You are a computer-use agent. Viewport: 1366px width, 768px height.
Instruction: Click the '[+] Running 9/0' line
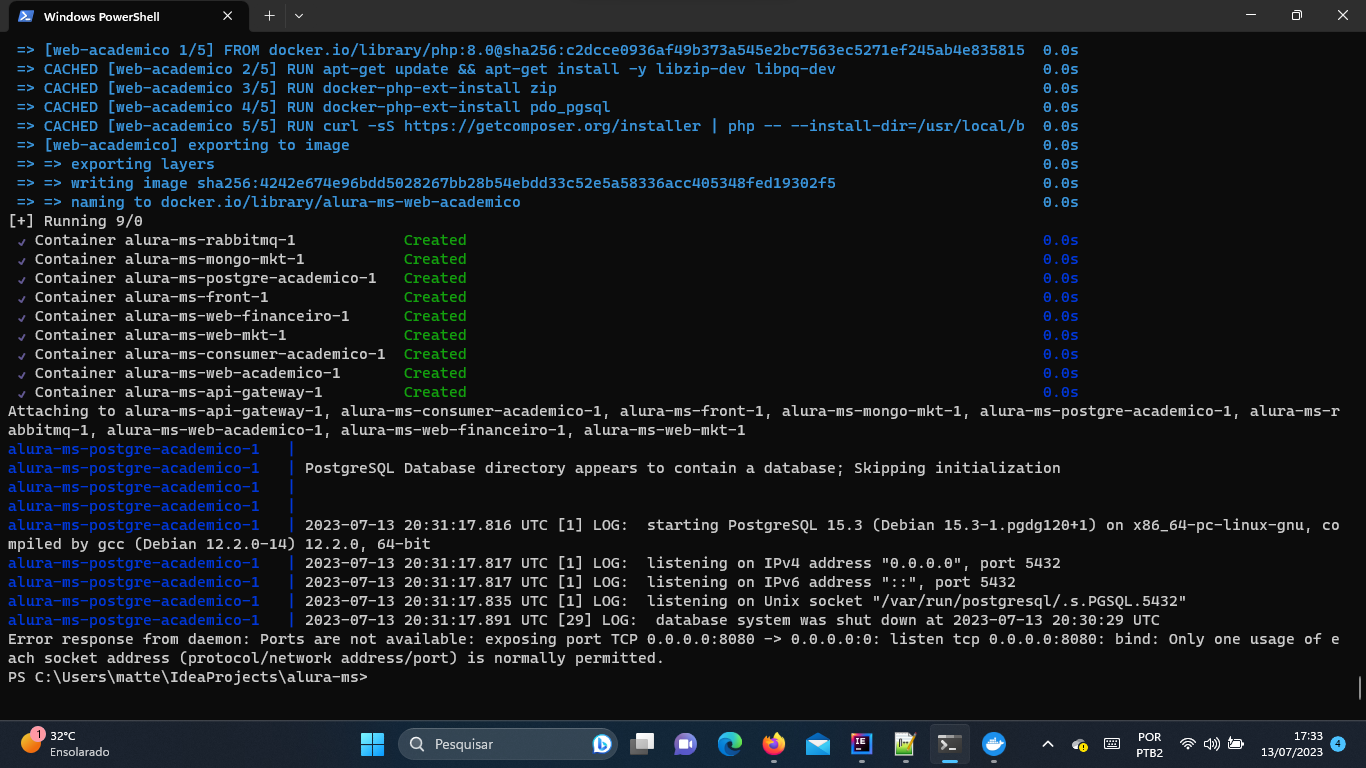(75, 221)
